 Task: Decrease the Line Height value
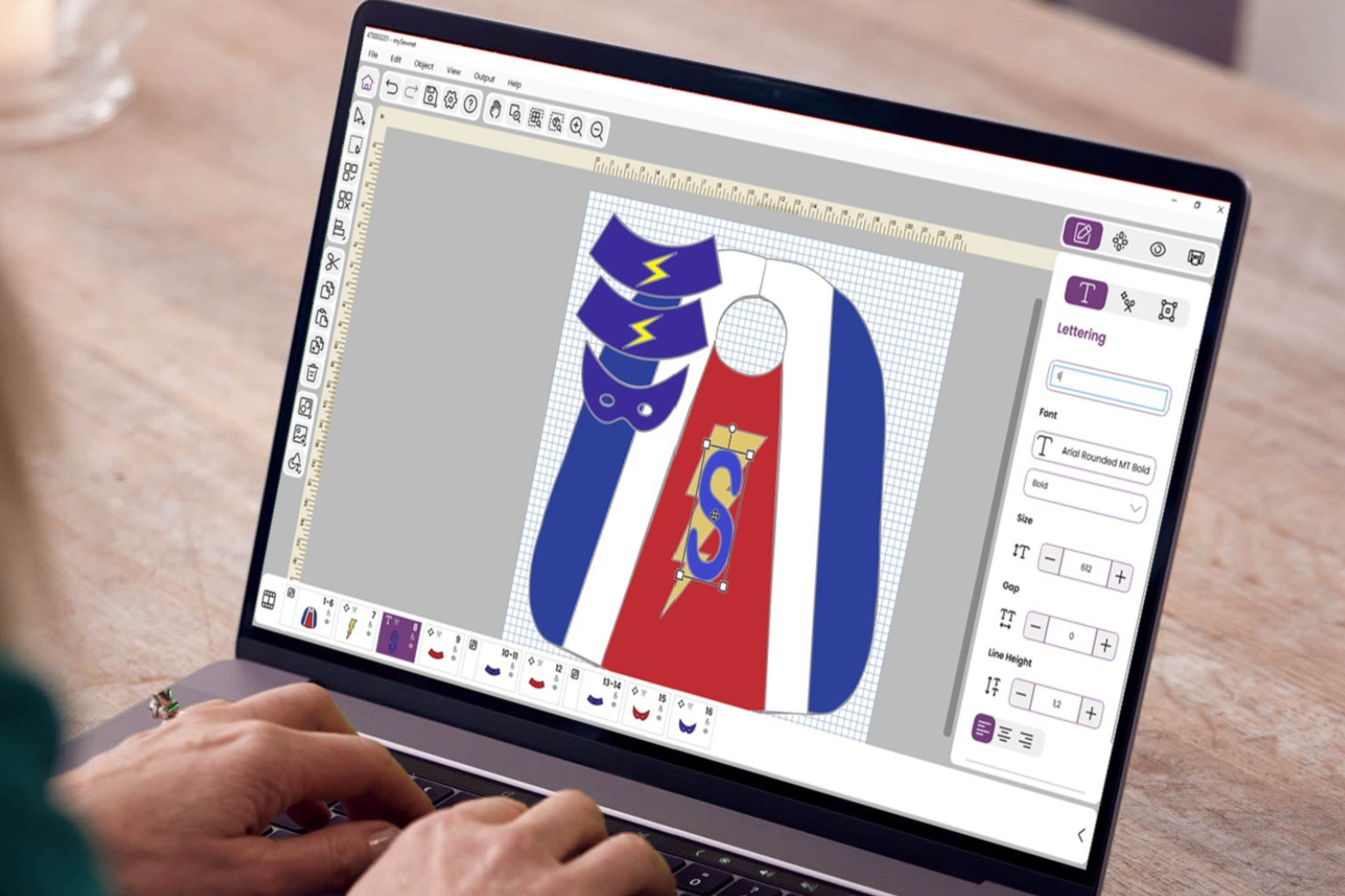1021,694
